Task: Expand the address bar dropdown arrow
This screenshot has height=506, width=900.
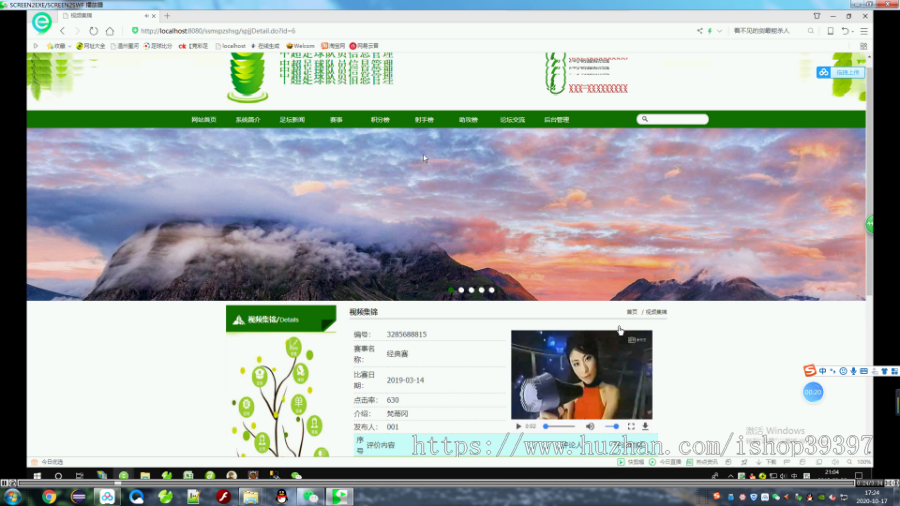Action: [x=719, y=31]
